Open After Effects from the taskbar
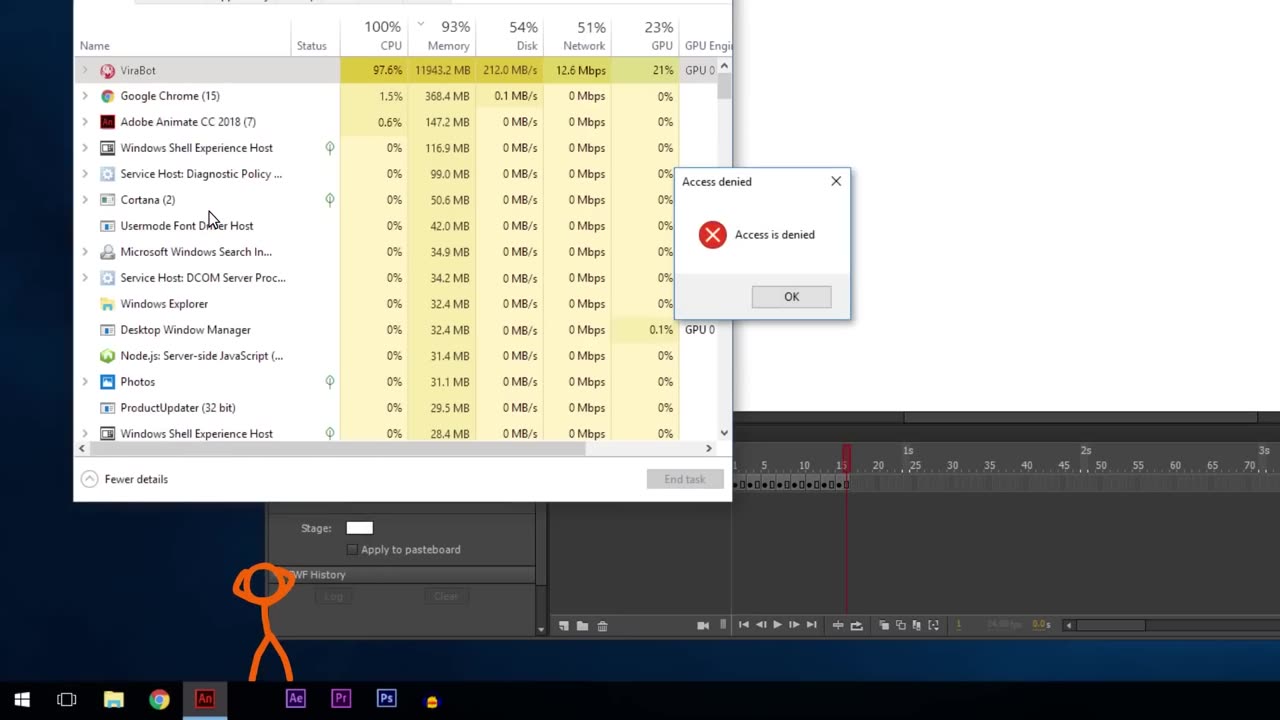 (295, 700)
